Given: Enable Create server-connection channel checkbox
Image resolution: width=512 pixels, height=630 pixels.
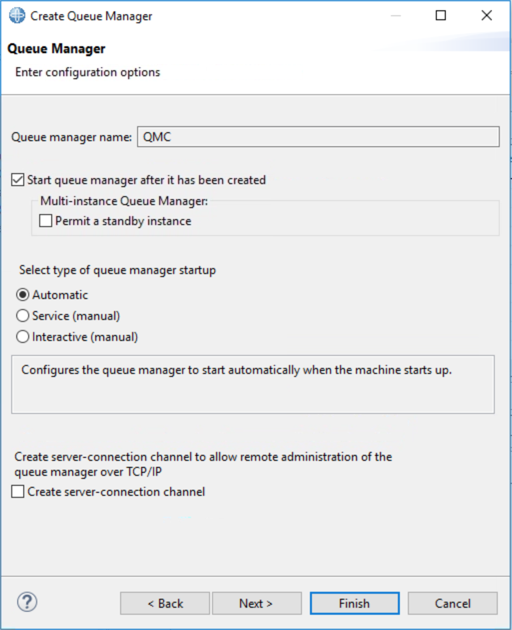Looking at the screenshot, I should pos(18,492).
